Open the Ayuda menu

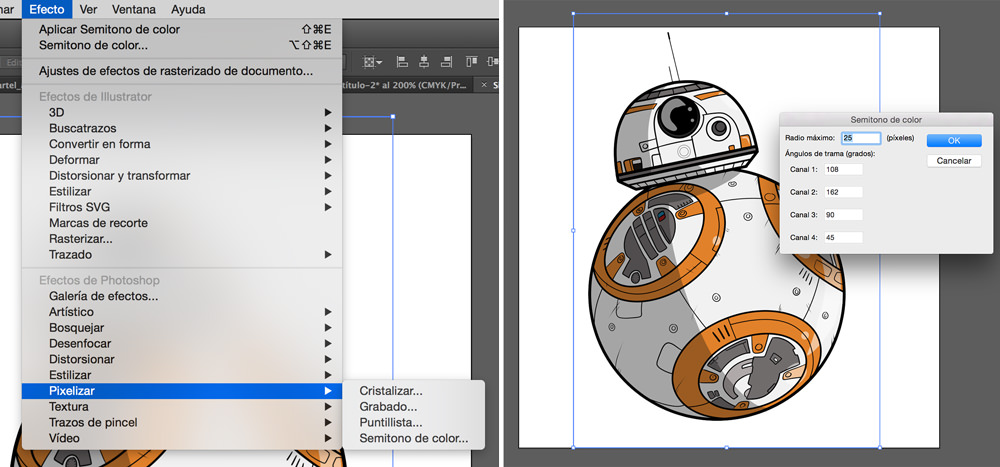(188, 10)
